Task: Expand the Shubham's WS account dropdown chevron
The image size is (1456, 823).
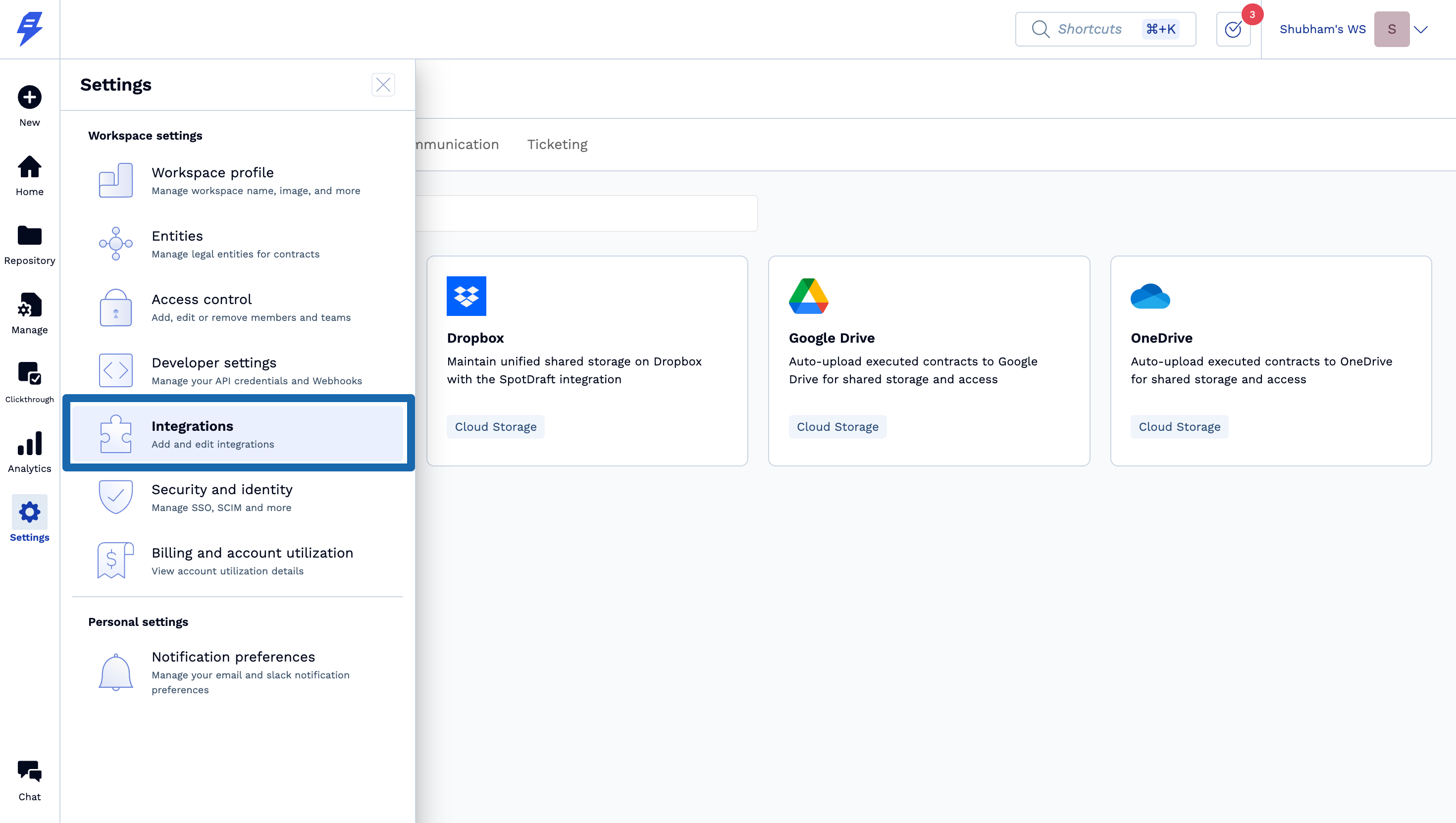Action: [x=1420, y=29]
